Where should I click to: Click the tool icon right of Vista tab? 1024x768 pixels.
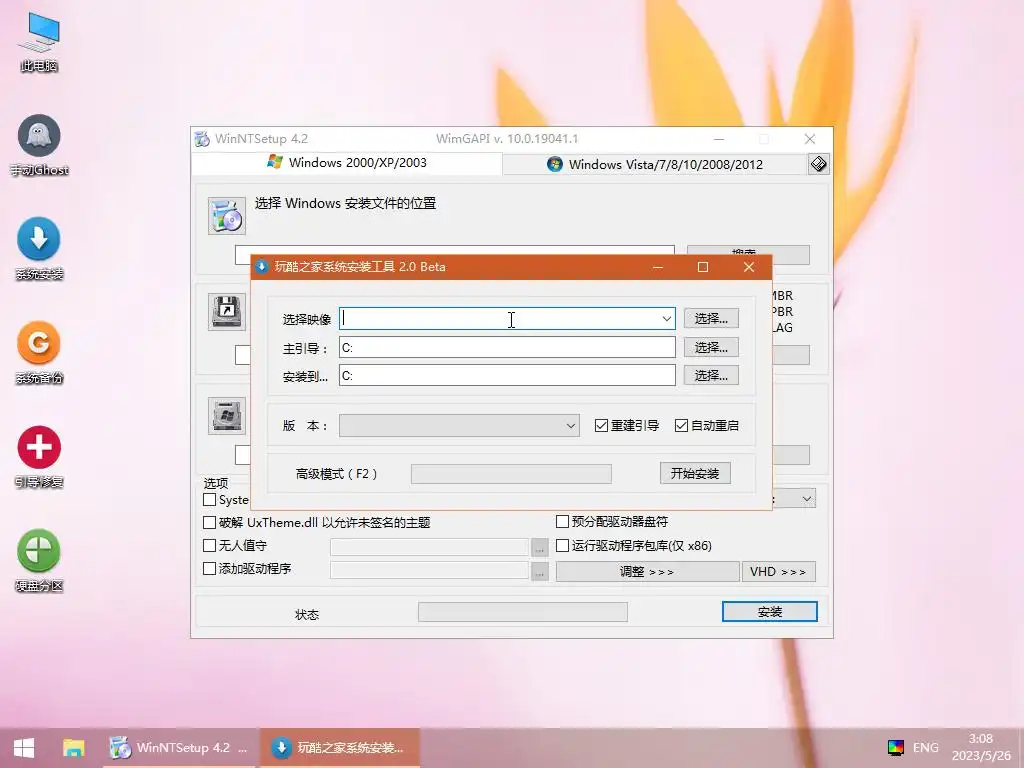pos(819,164)
